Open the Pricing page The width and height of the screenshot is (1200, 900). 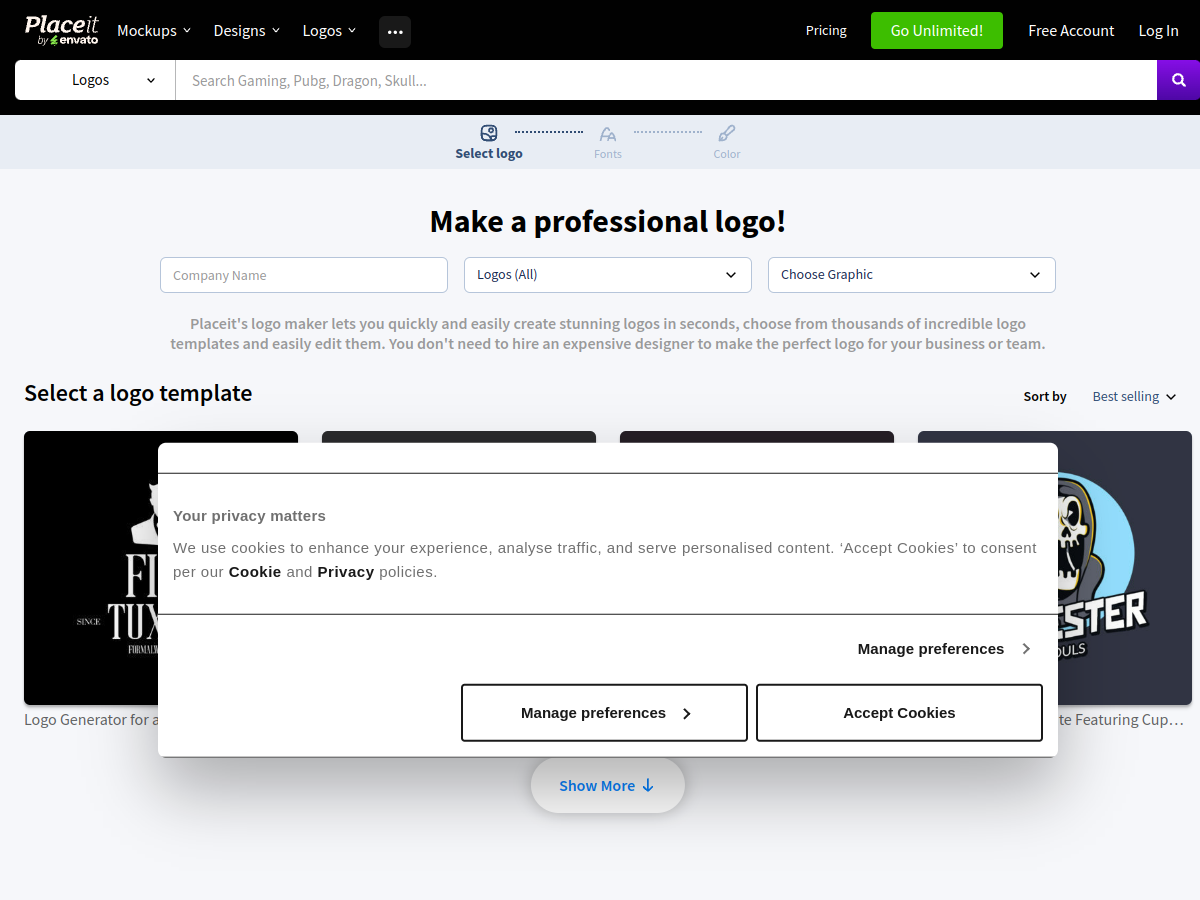[826, 30]
